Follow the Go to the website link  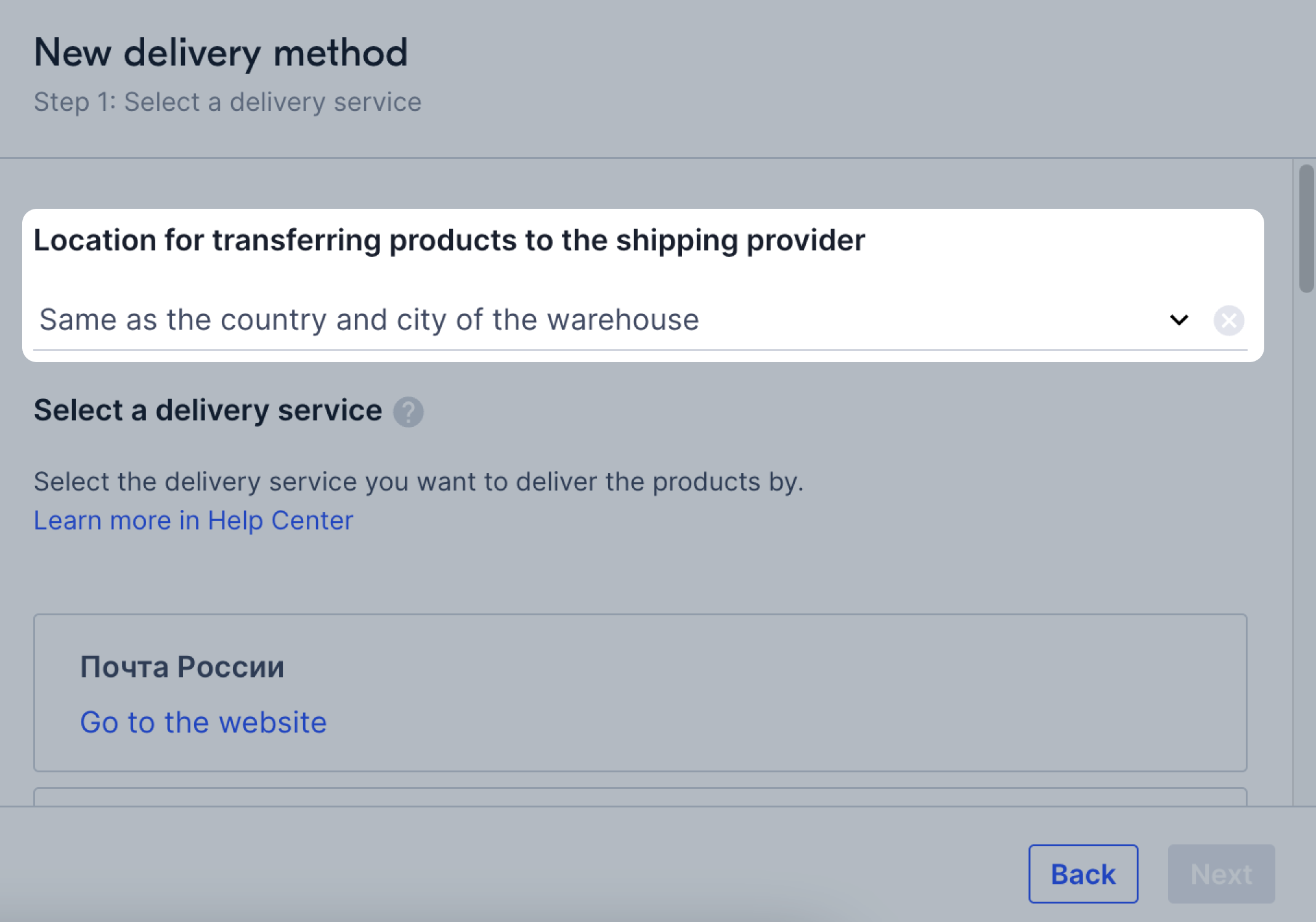click(203, 722)
